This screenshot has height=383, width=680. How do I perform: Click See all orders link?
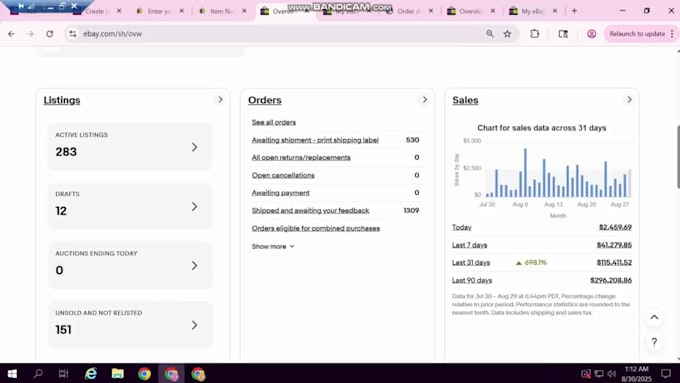click(x=274, y=122)
